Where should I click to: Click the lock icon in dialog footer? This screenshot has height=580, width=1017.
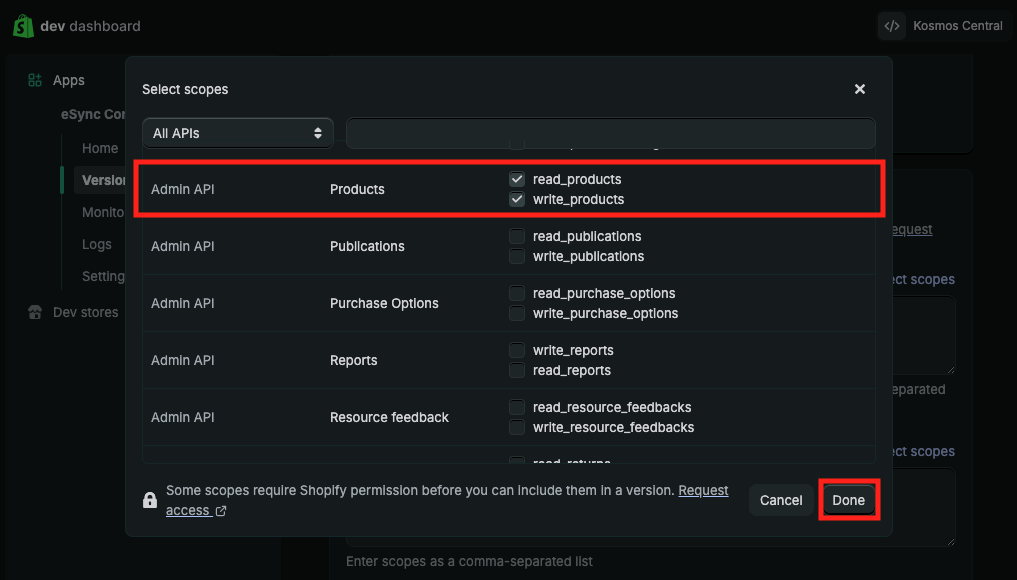tap(150, 500)
